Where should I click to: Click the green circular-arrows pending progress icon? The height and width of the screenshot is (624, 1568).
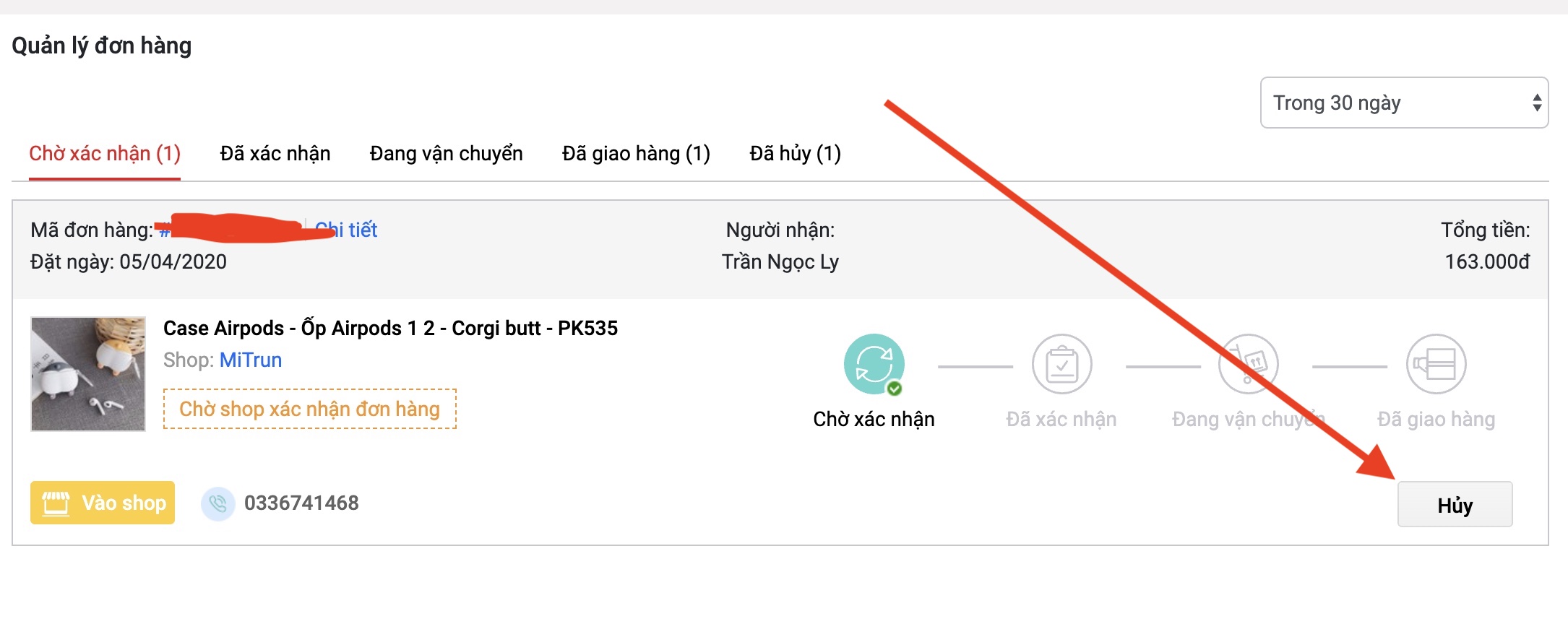(874, 364)
